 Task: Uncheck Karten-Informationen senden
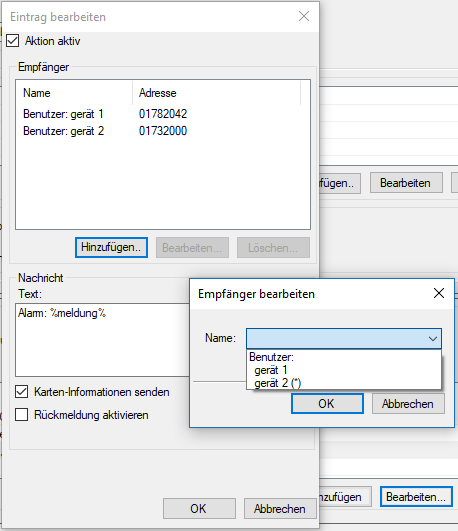(x=21, y=392)
